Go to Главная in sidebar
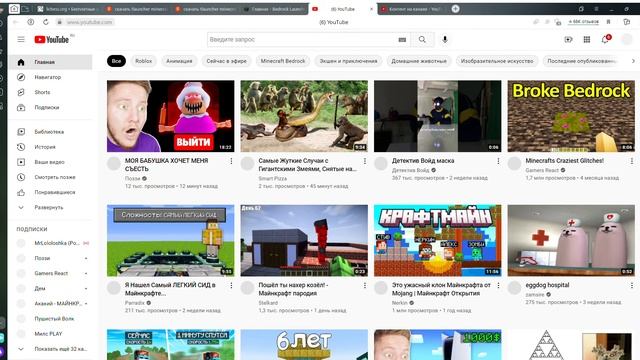The height and width of the screenshot is (360, 640). [x=51, y=62]
